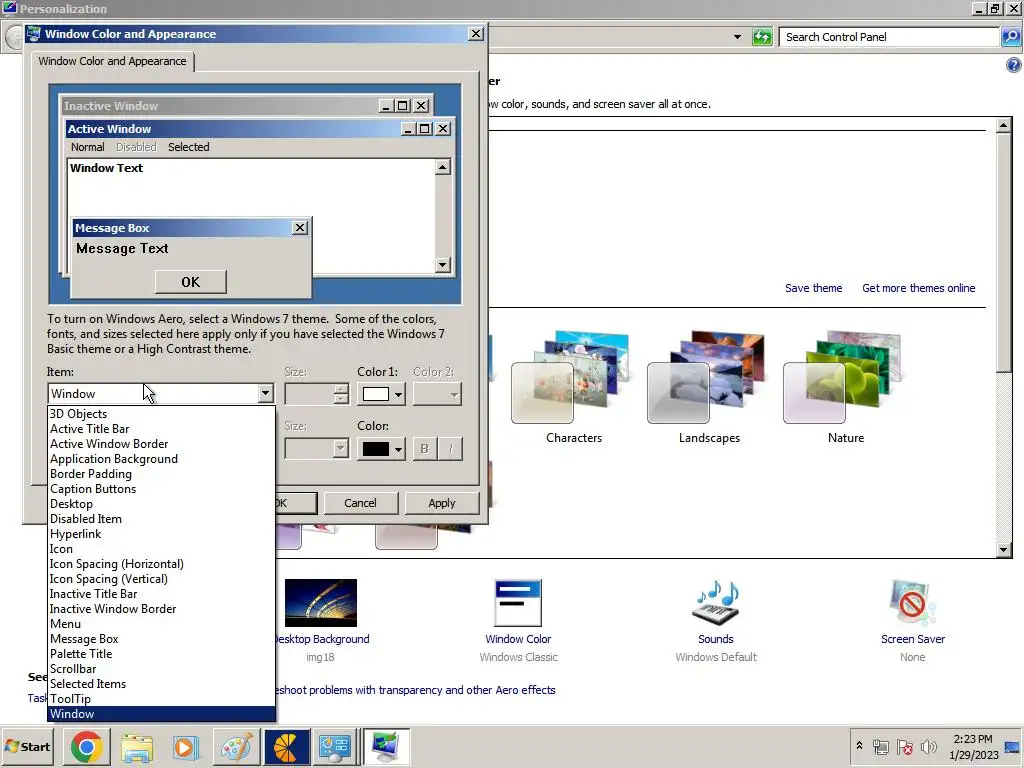Pick Hyperlink from the Item list
This screenshot has height=768, width=1024.
161,534
